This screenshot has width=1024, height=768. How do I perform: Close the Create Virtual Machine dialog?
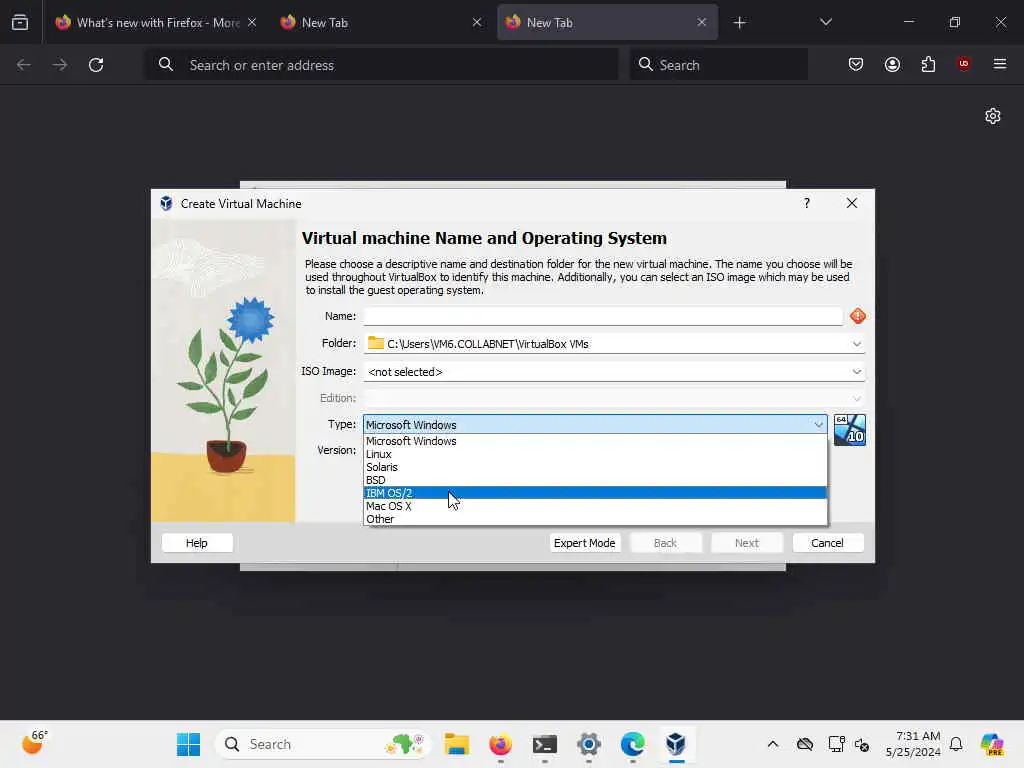point(852,203)
